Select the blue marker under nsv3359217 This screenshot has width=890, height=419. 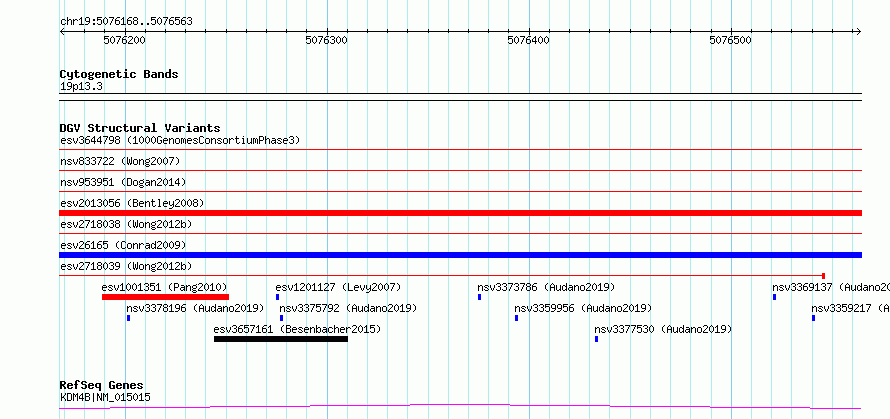pos(813,318)
